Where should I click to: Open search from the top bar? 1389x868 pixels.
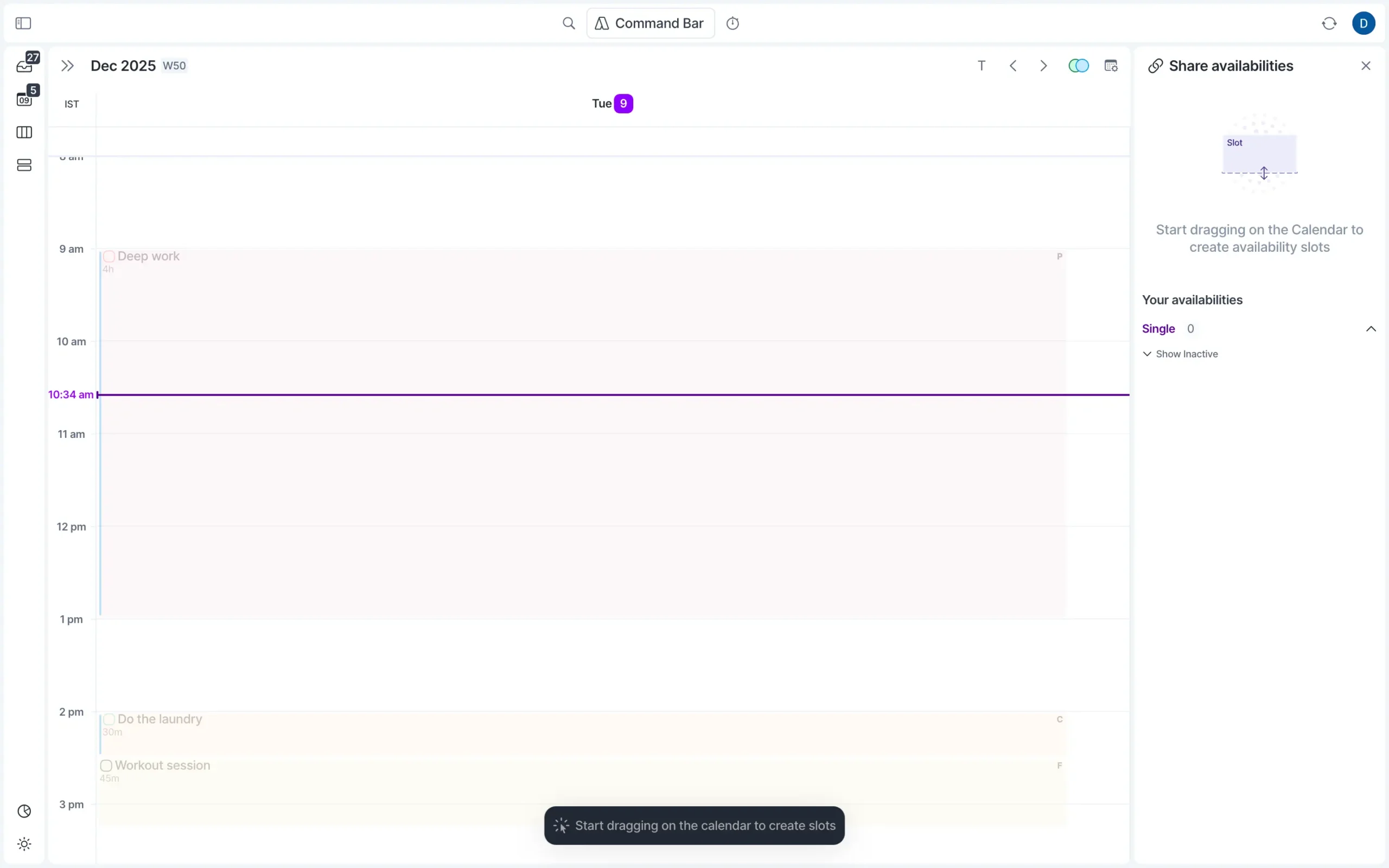tap(569, 23)
